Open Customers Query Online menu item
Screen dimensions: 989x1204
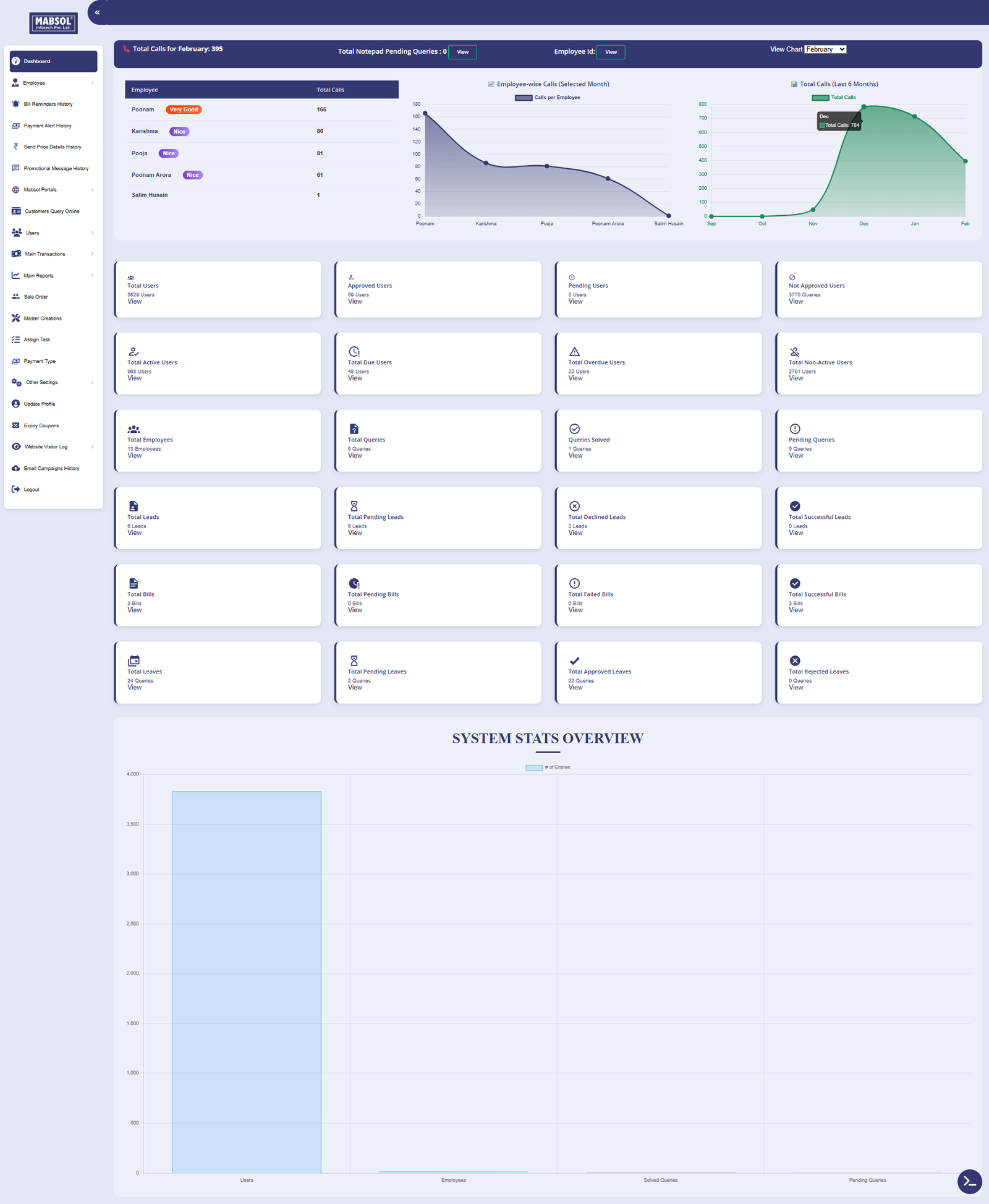pos(52,211)
